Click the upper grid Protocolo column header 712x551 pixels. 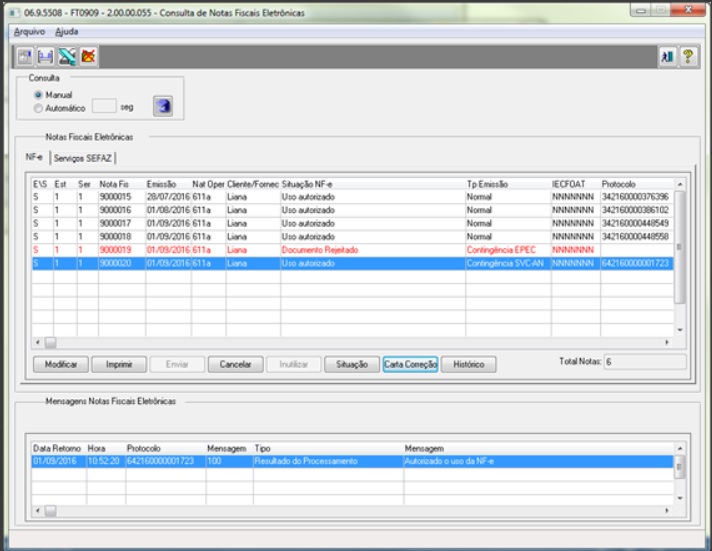pos(637,184)
